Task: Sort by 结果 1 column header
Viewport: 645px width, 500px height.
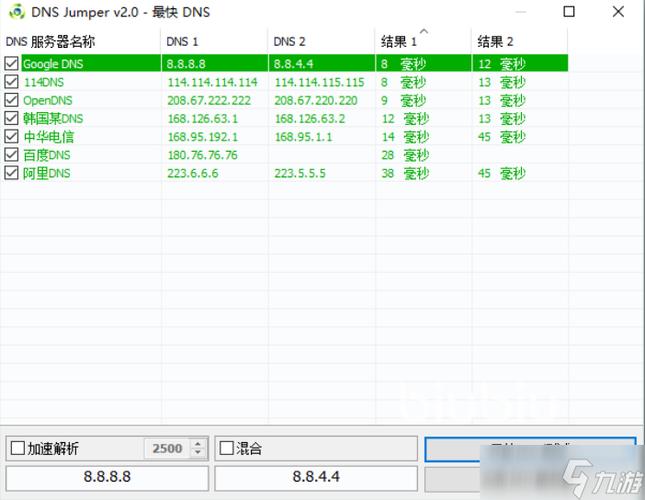Action: pos(423,41)
